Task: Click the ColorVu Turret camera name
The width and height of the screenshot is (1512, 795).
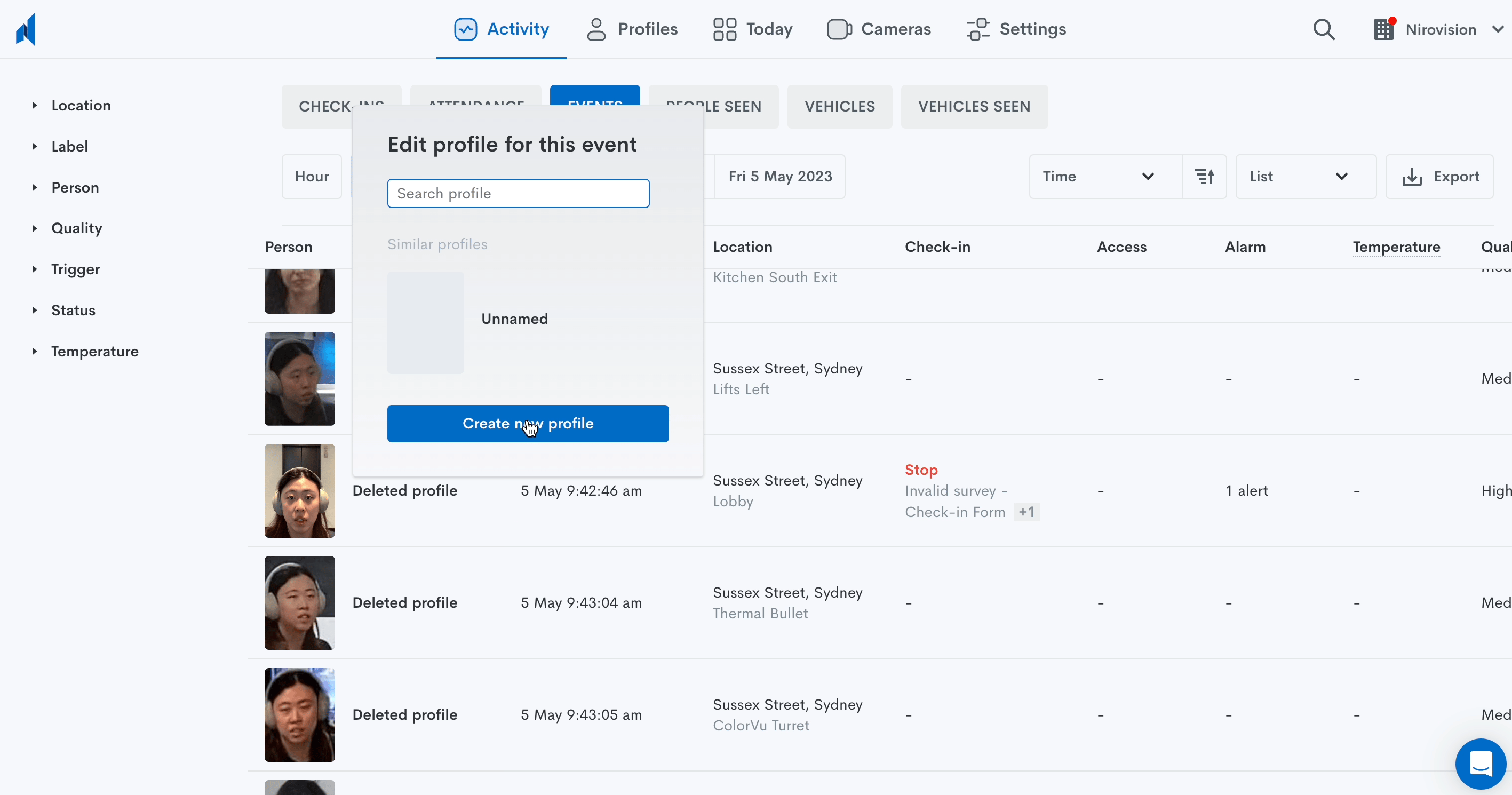Action: 761,726
